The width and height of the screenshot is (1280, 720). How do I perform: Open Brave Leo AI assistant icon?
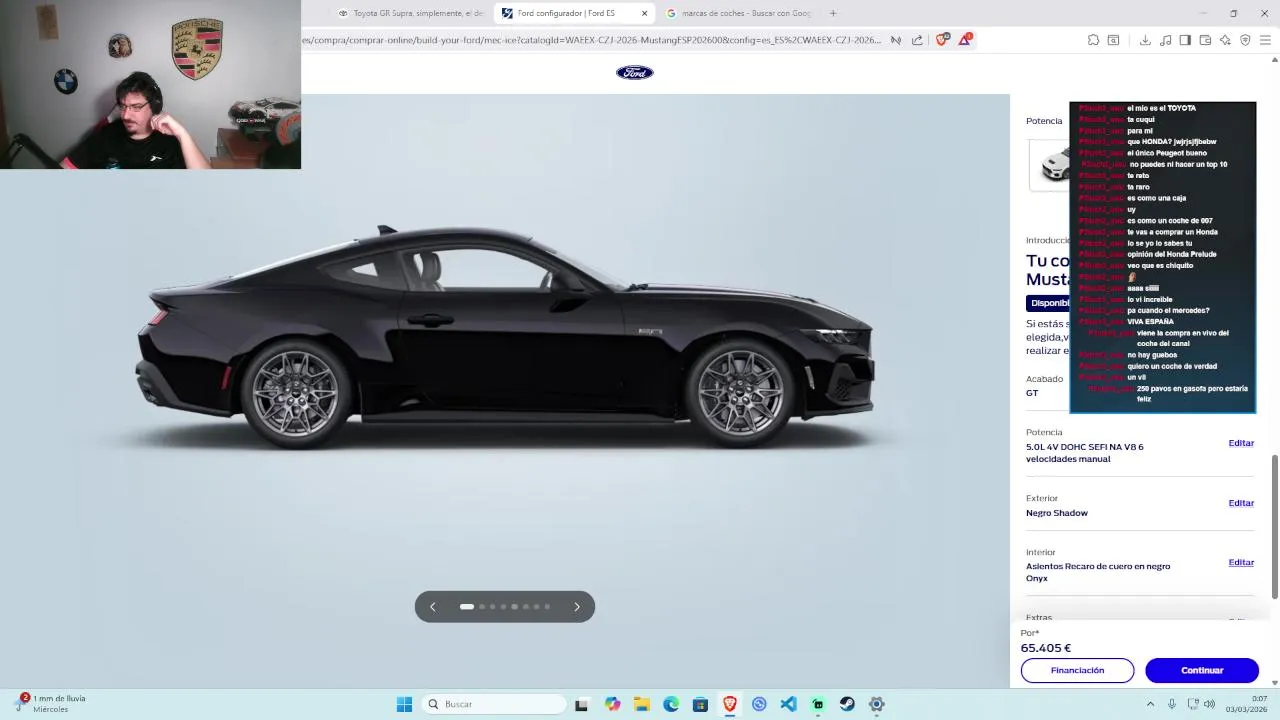coord(1225,40)
